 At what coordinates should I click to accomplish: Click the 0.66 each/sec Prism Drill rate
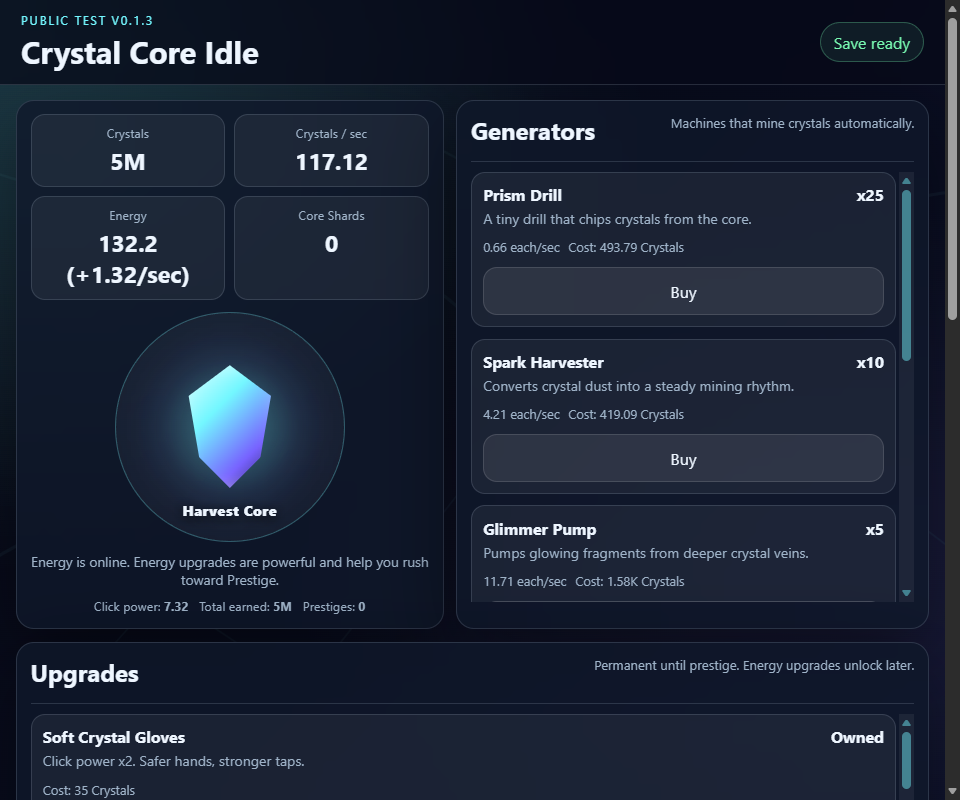[521, 247]
